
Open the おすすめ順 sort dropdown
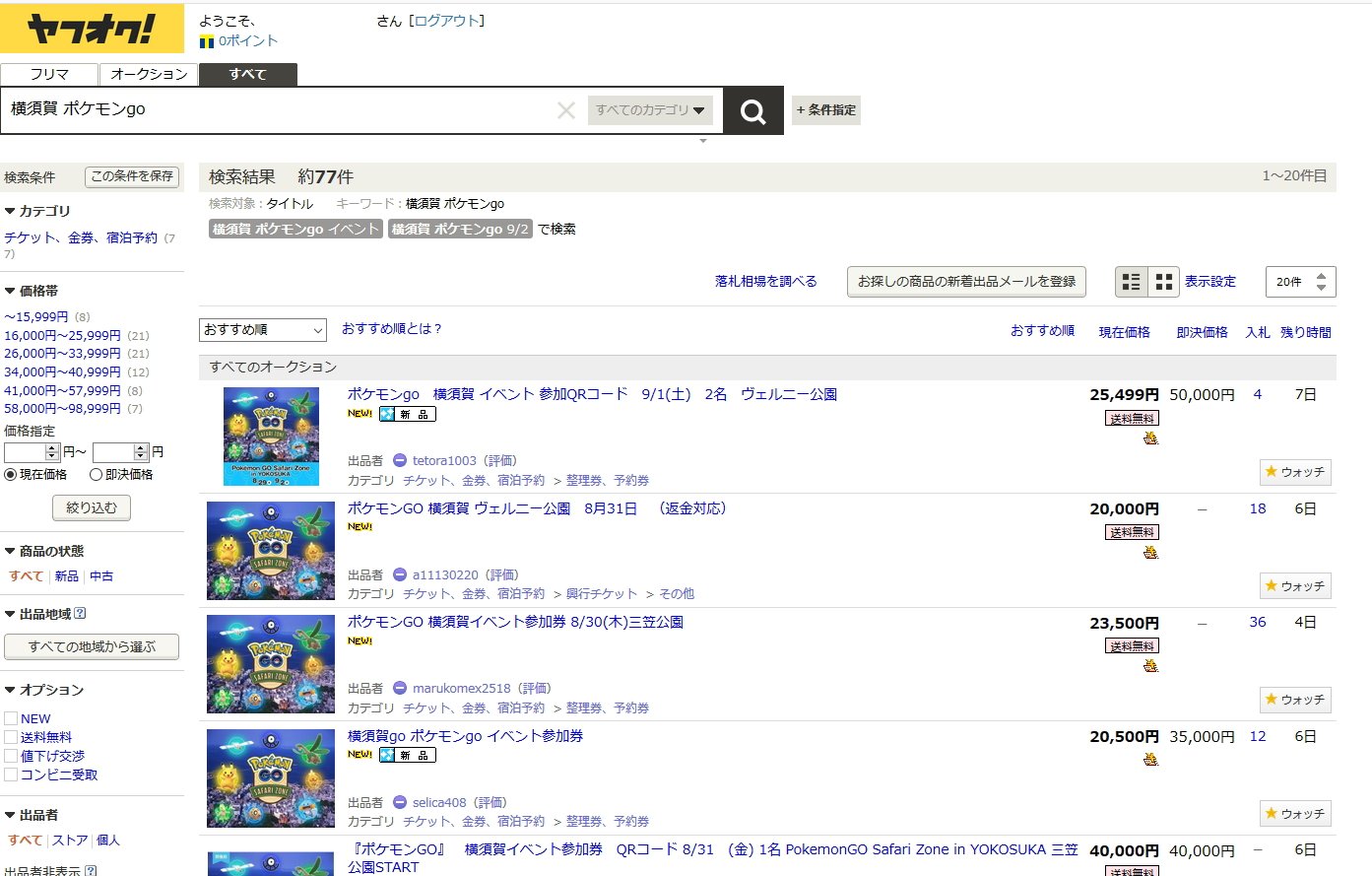pyautogui.click(x=262, y=329)
